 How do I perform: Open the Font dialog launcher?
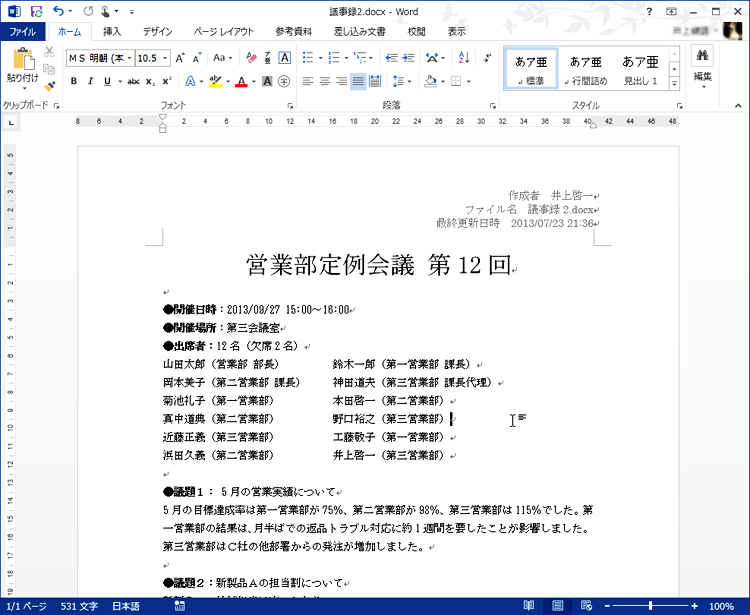pos(290,106)
